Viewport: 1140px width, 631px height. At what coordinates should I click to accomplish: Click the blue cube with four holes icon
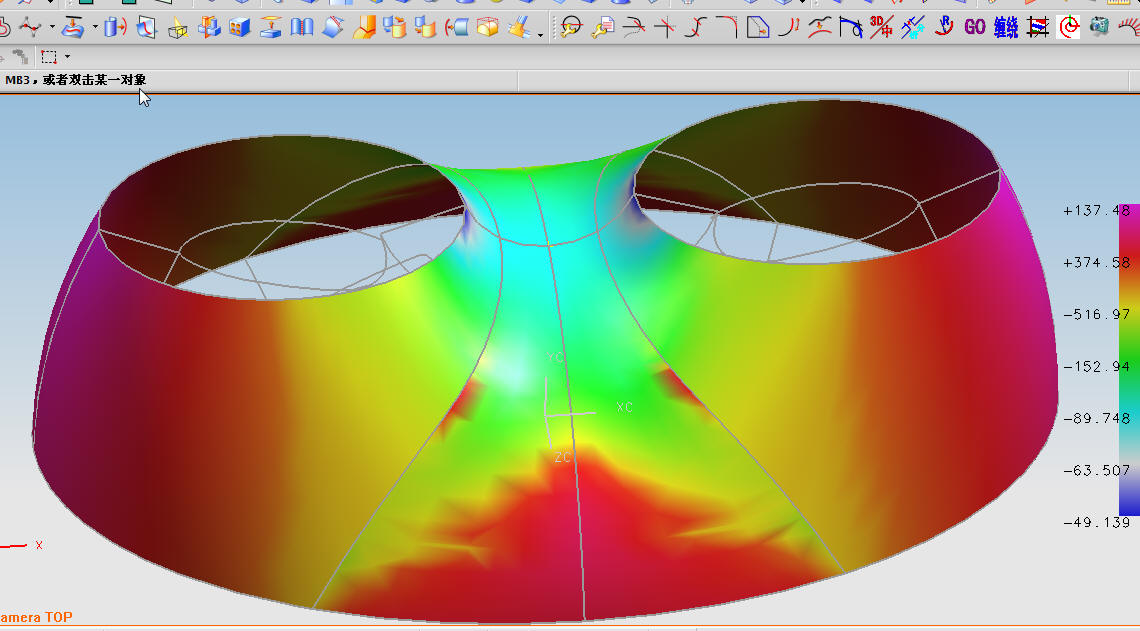(239, 28)
